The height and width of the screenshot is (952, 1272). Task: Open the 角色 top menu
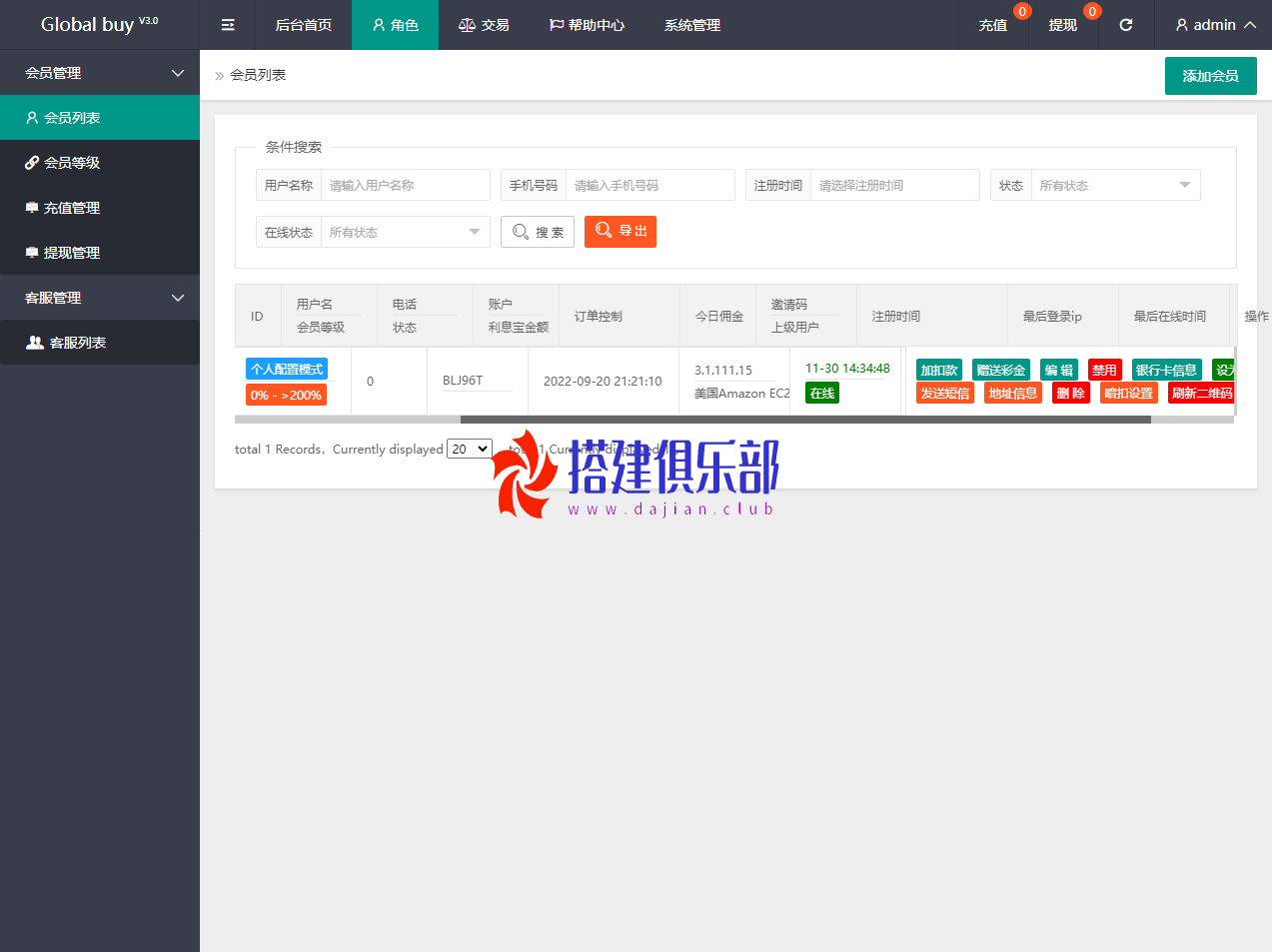(395, 25)
